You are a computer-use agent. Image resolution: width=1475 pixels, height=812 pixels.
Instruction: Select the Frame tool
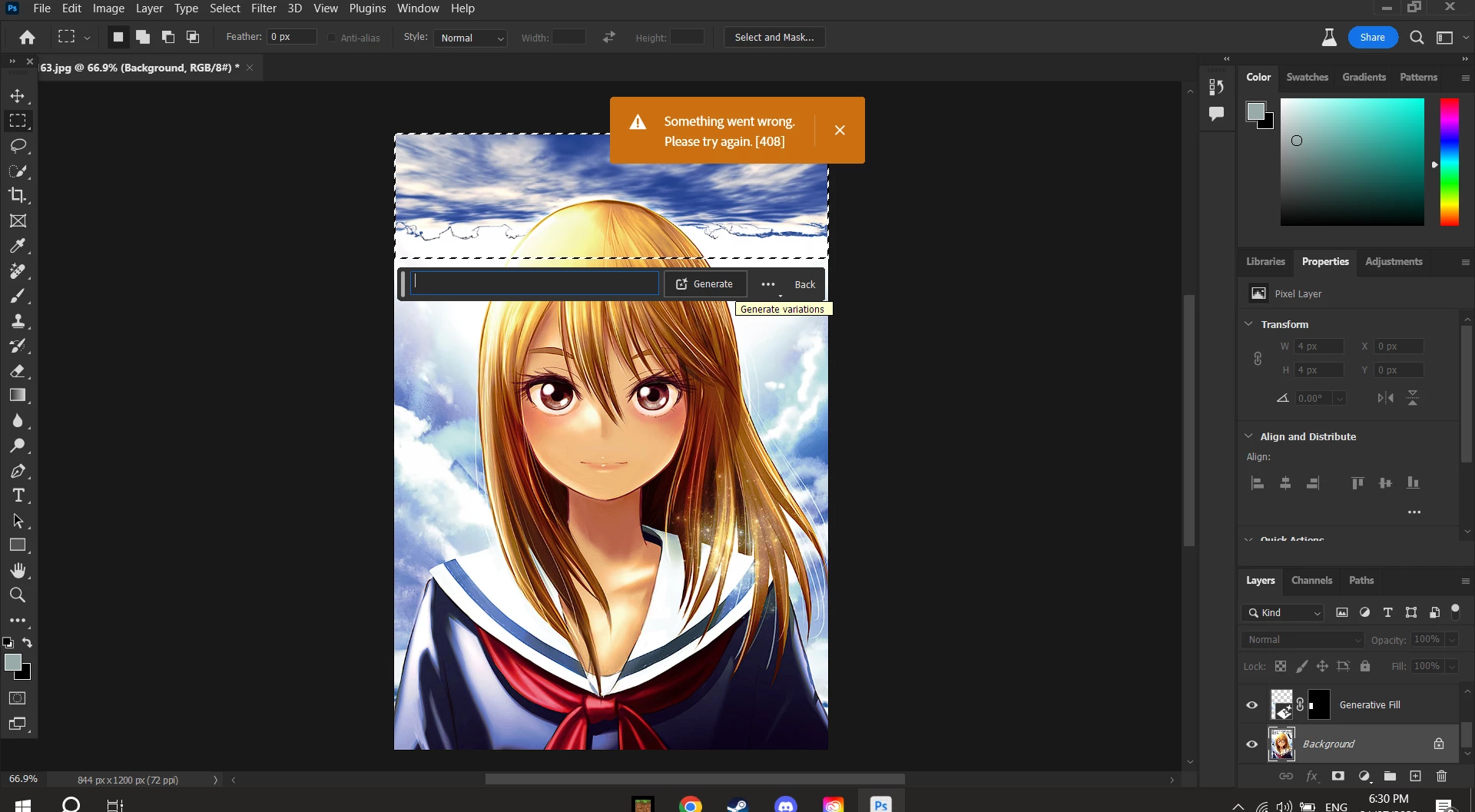(18, 220)
